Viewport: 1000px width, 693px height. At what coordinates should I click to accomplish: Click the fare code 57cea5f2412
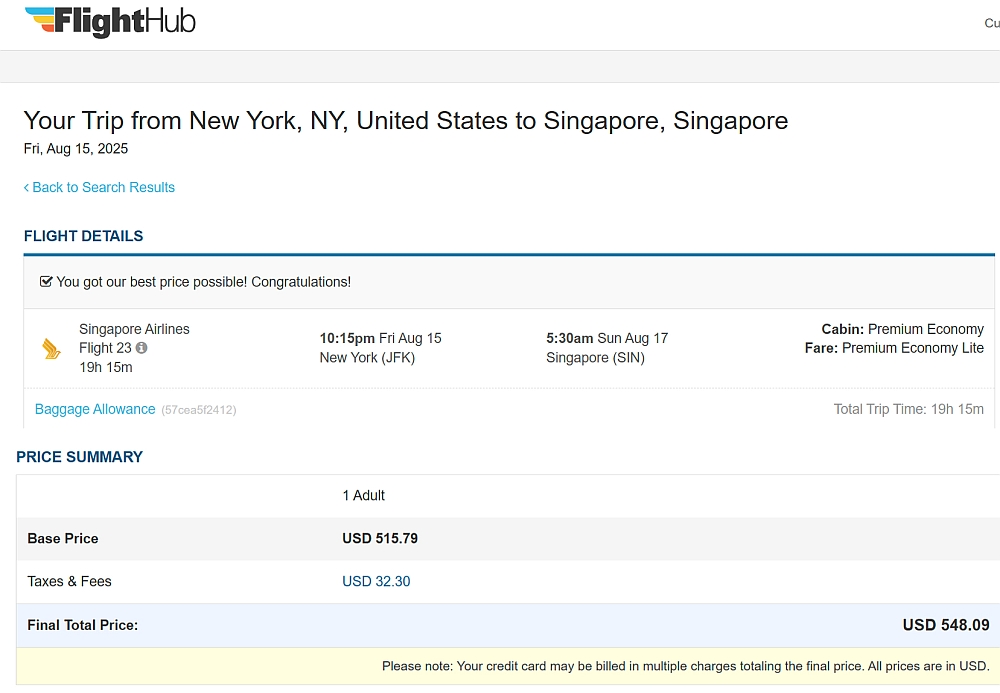click(x=199, y=410)
